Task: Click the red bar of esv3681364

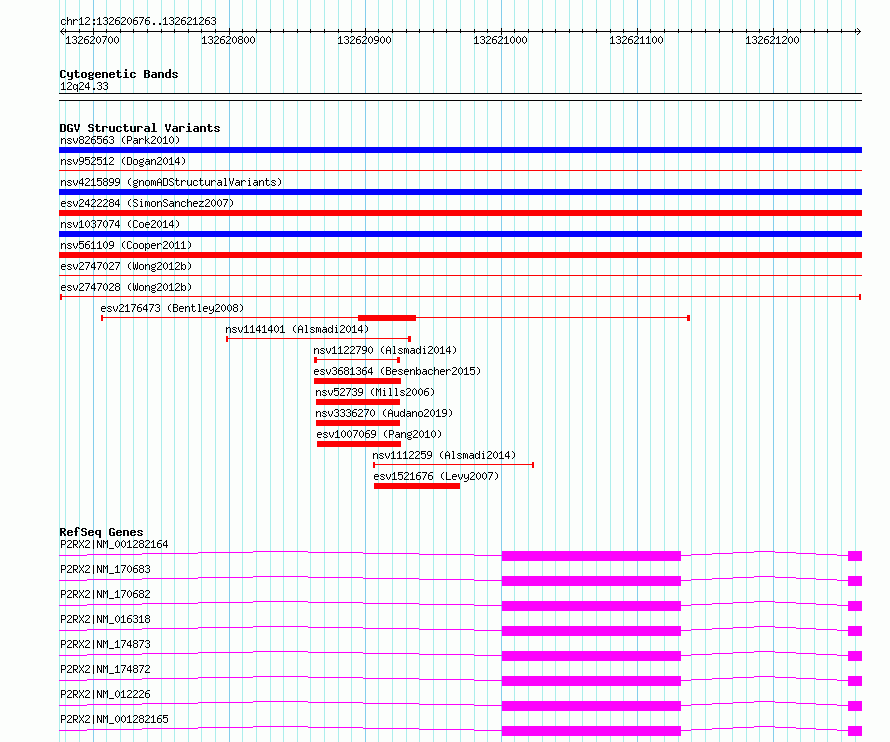Action: (x=357, y=381)
